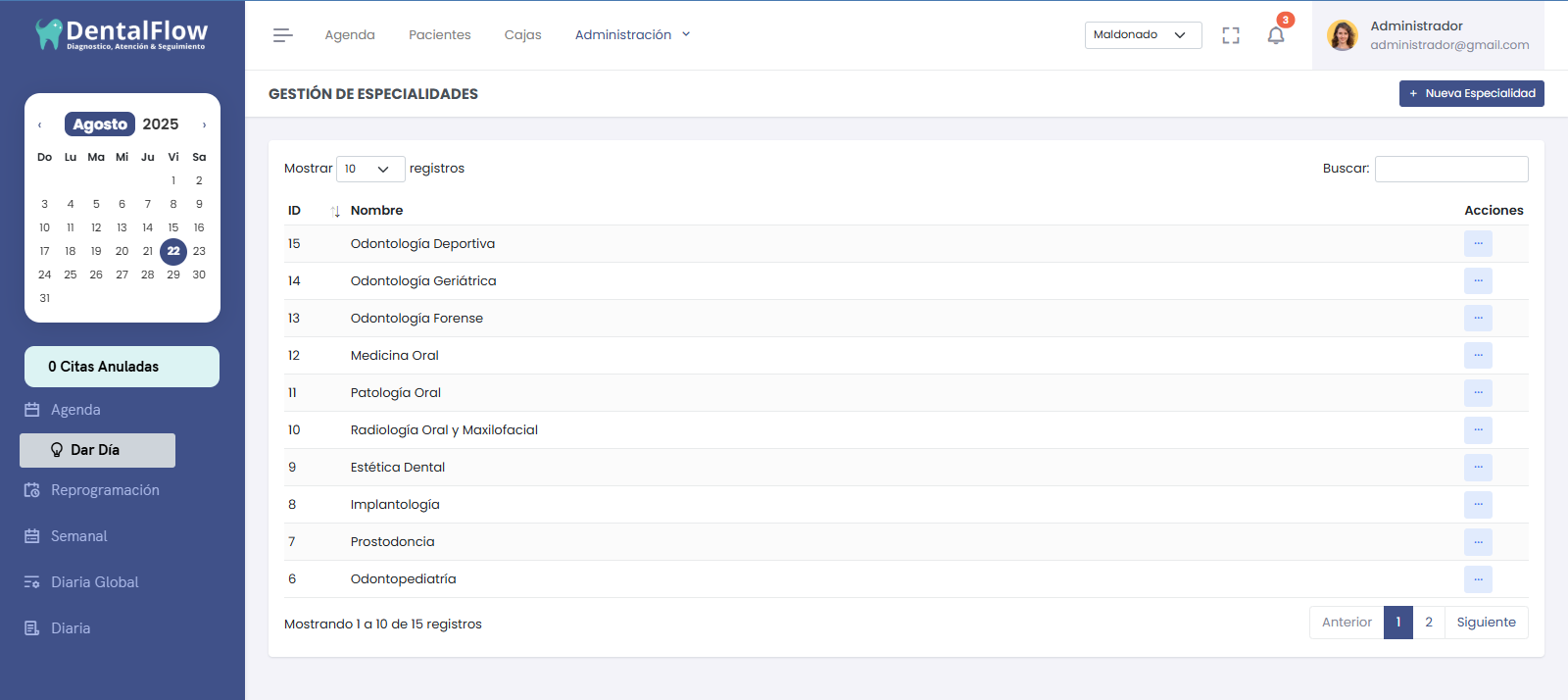Open the records per page dropdown
The height and width of the screenshot is (700, 1568).
[x=369, y=169]
